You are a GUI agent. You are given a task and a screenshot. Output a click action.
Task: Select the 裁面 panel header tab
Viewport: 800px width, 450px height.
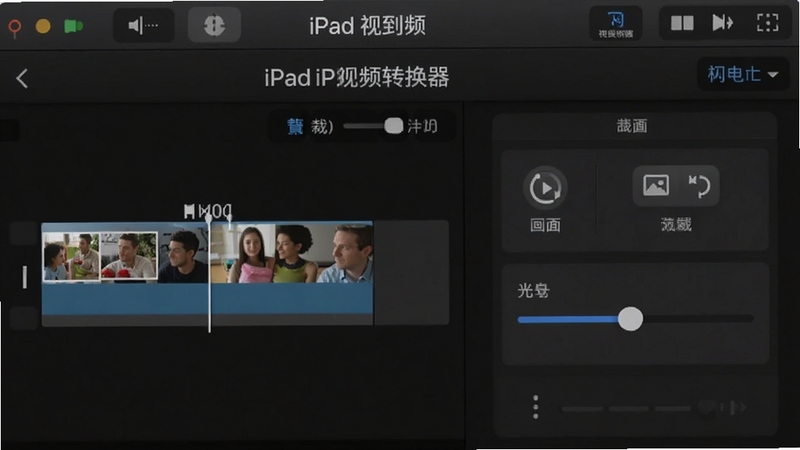click(632, 126)
